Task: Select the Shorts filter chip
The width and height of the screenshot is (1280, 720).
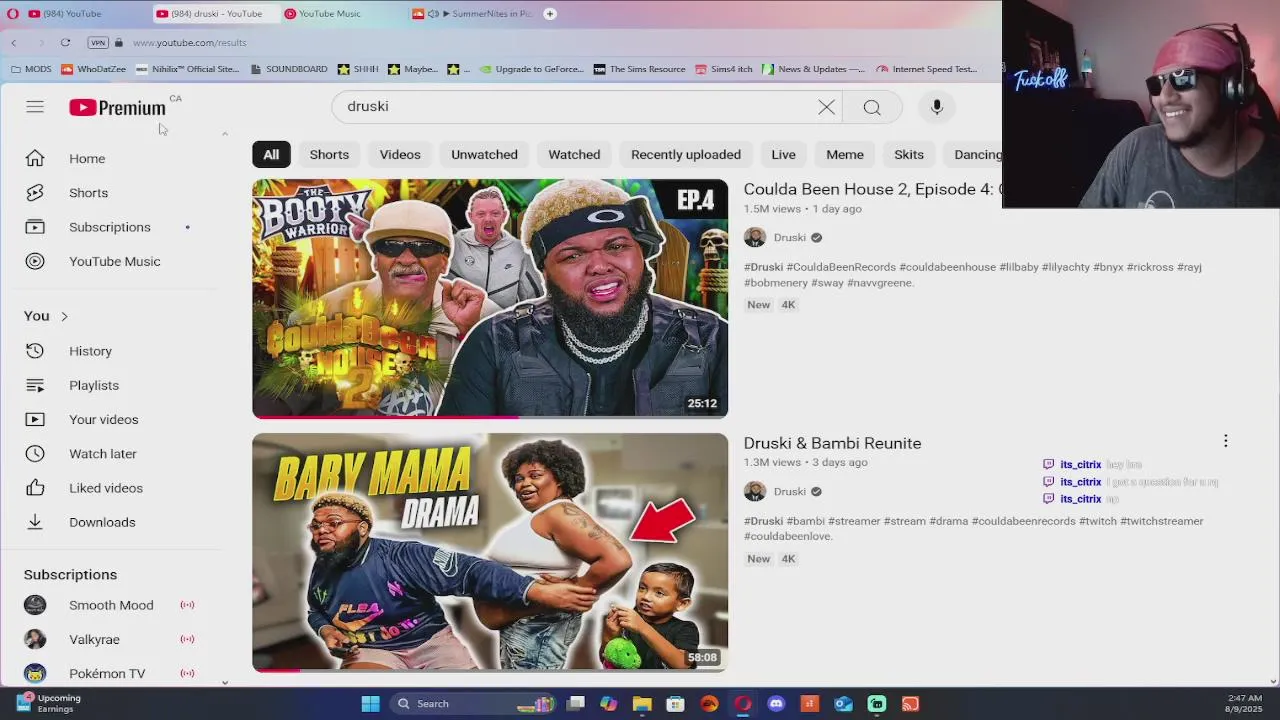Action: pyautogui.click(x=329, y=154)
